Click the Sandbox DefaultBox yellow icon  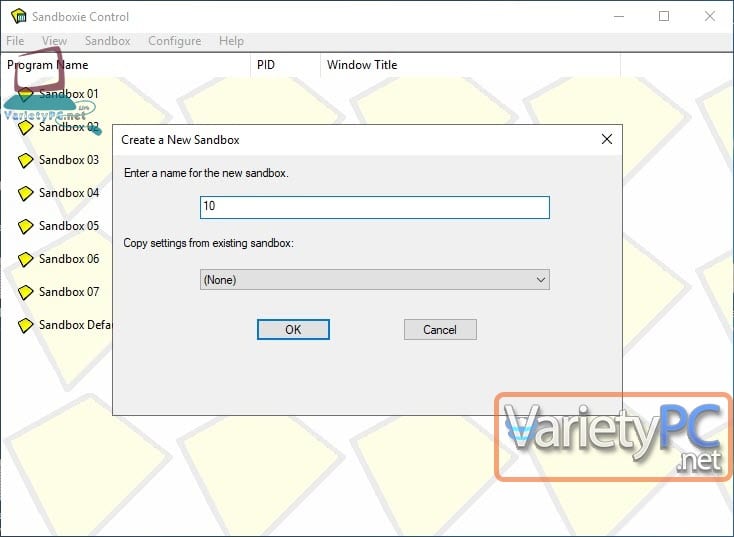(25, 325)
